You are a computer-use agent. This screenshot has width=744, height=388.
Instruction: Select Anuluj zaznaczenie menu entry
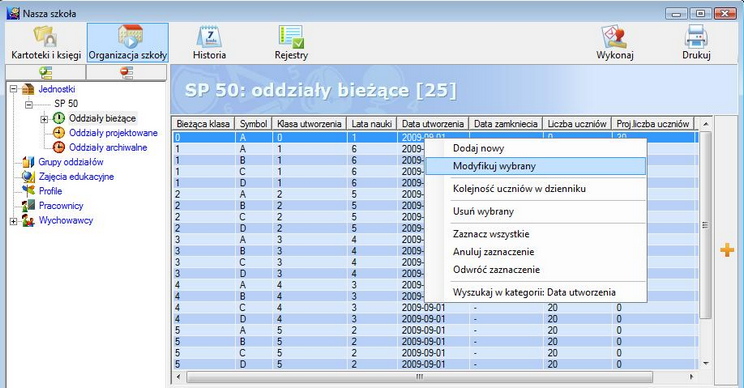(x=536, y=252)
